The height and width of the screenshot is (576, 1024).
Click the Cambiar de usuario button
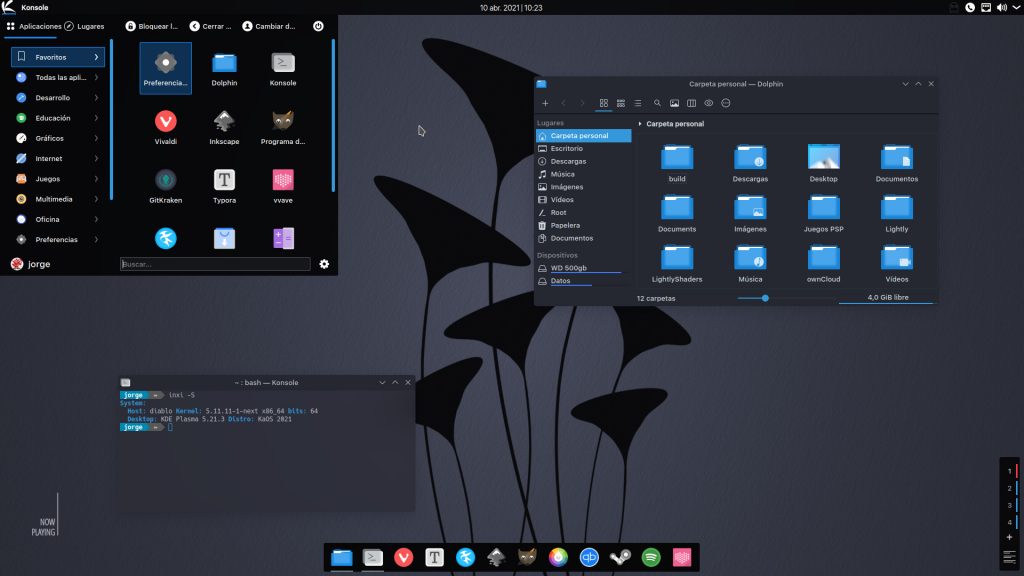[x=270, y=26]
